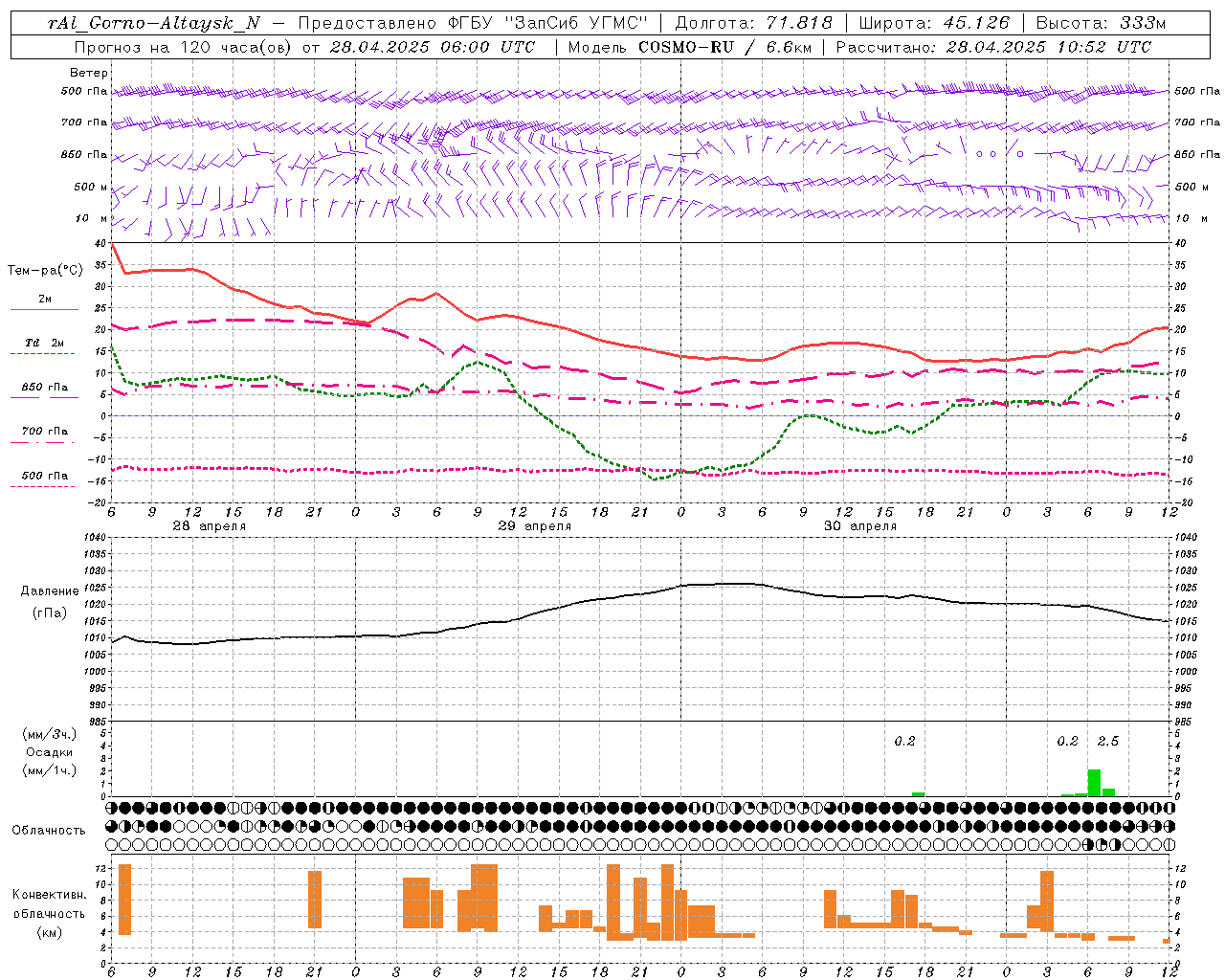Click the '28 апреля' date label
The image size is (1225, 980).
coord(209,526)
